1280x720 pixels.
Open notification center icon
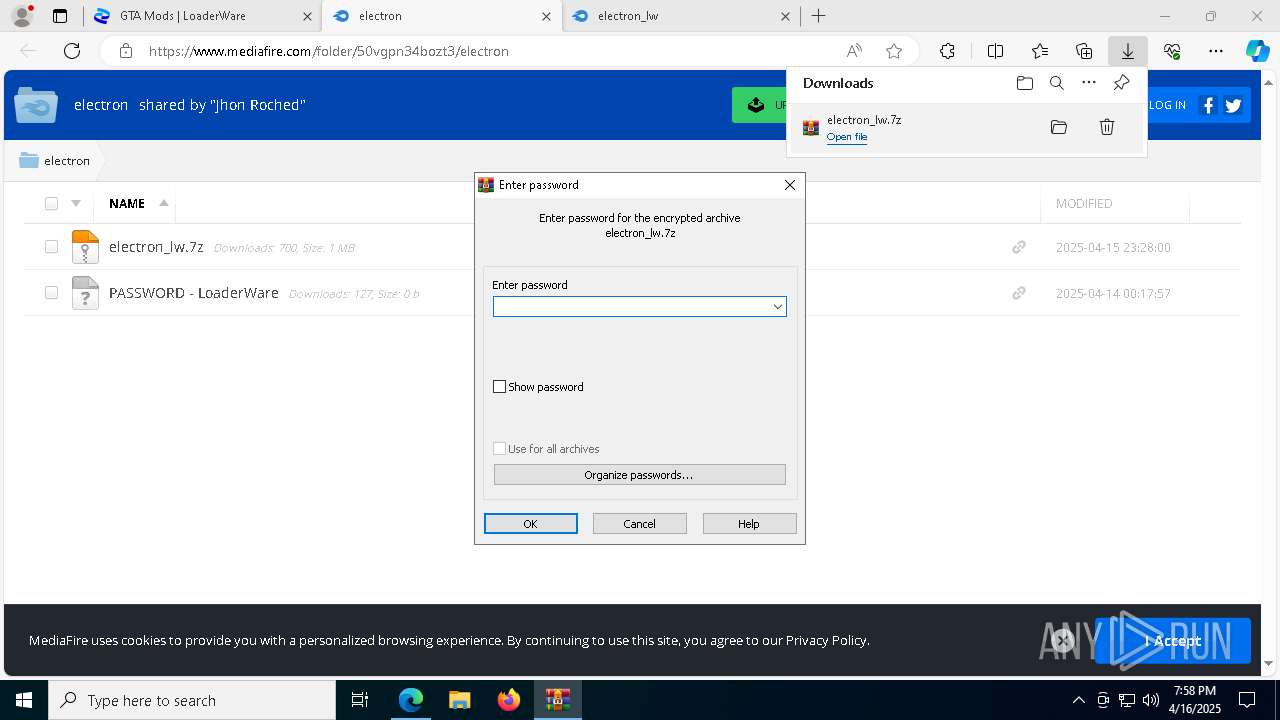(x=1247, y=700)
